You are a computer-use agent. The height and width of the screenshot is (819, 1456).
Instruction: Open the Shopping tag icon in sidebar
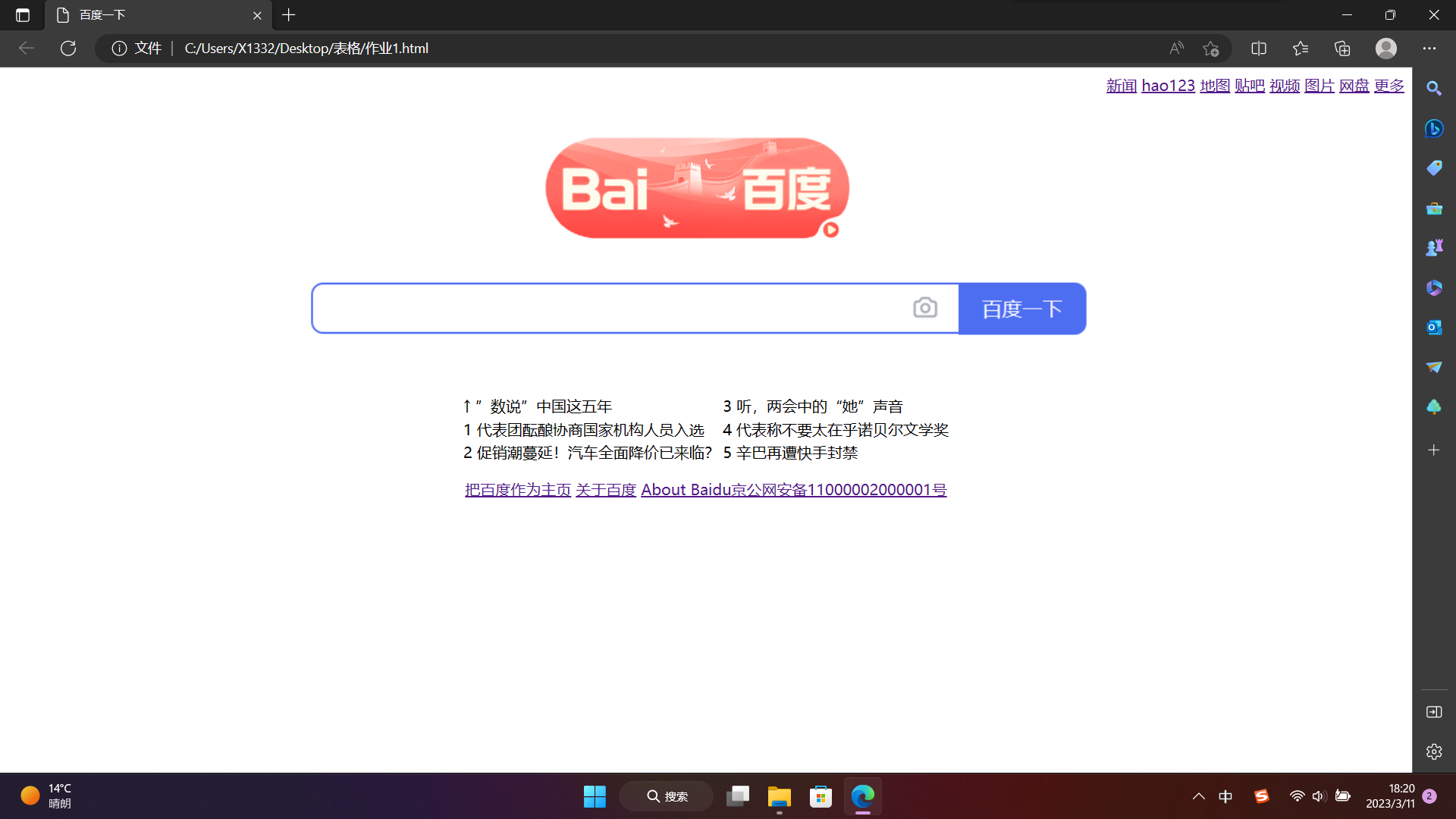tap(1433, 168)
